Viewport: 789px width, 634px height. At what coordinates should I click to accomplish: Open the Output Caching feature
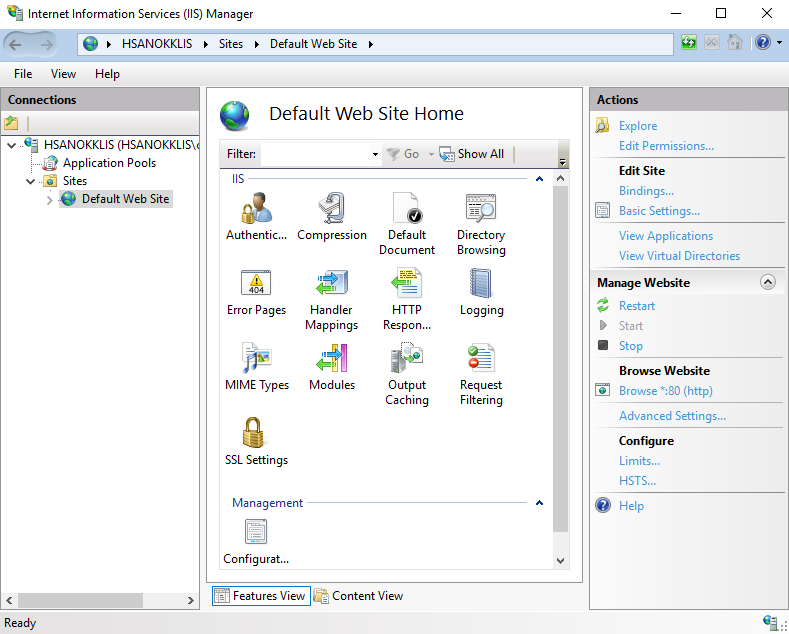[407, 374]
